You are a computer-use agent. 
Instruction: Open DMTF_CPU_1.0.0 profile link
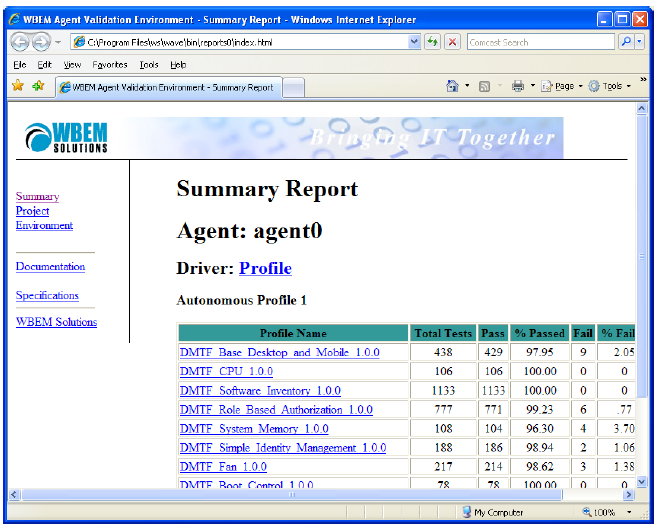click(x=226, y=372)
